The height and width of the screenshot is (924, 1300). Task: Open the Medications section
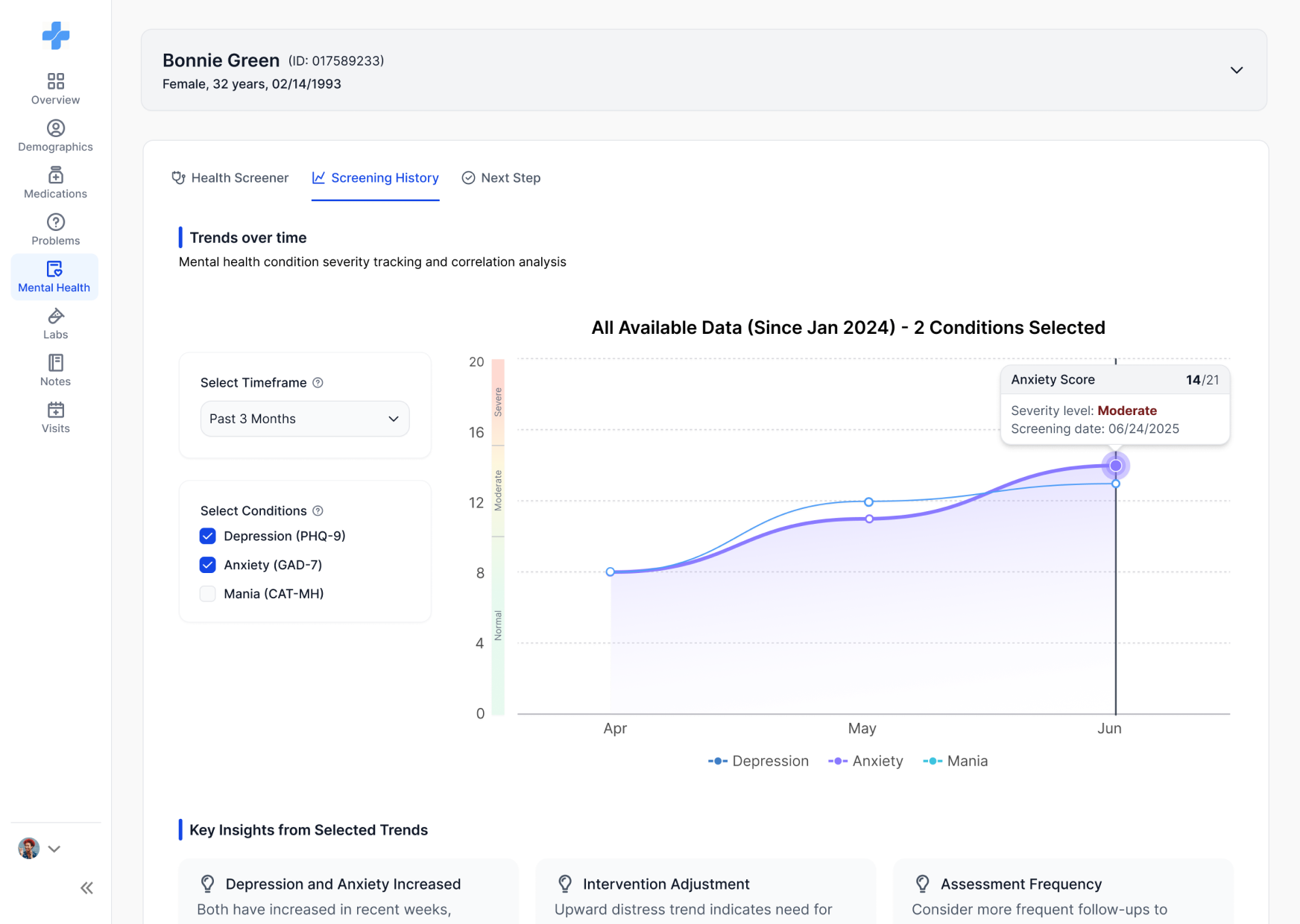(55, 183)
